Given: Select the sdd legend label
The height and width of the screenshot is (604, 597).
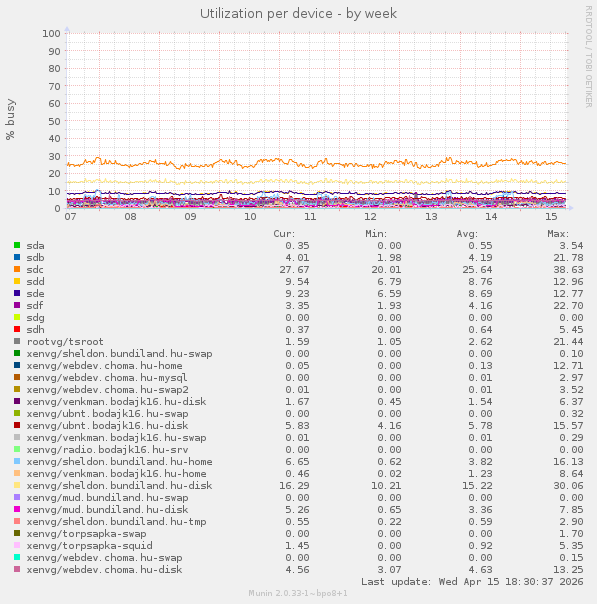Looking at the screenshot, I should (x=35, y=282).
